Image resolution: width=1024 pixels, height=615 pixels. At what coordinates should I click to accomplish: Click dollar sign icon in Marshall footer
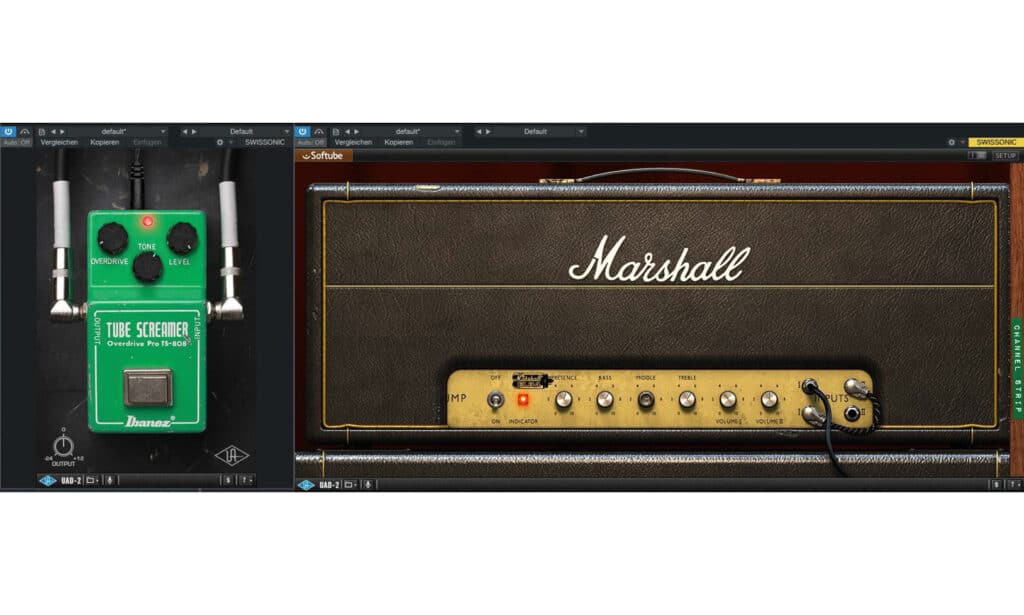tap(997, 485)
